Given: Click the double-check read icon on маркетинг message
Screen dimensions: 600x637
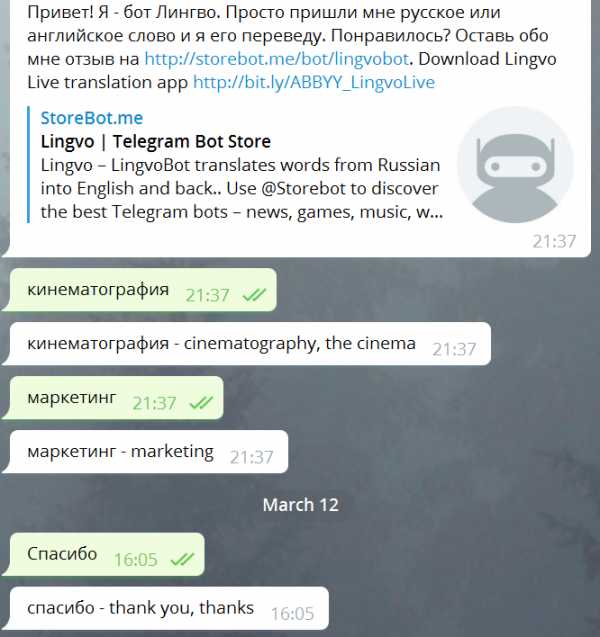Looking at the screenshot, I should [201, 403].
